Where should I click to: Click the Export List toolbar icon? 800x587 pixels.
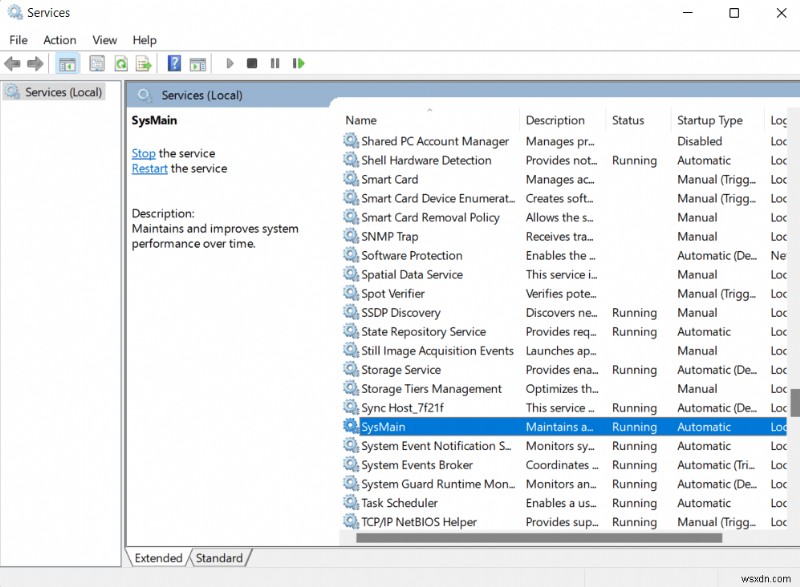[x=144, y=63]
